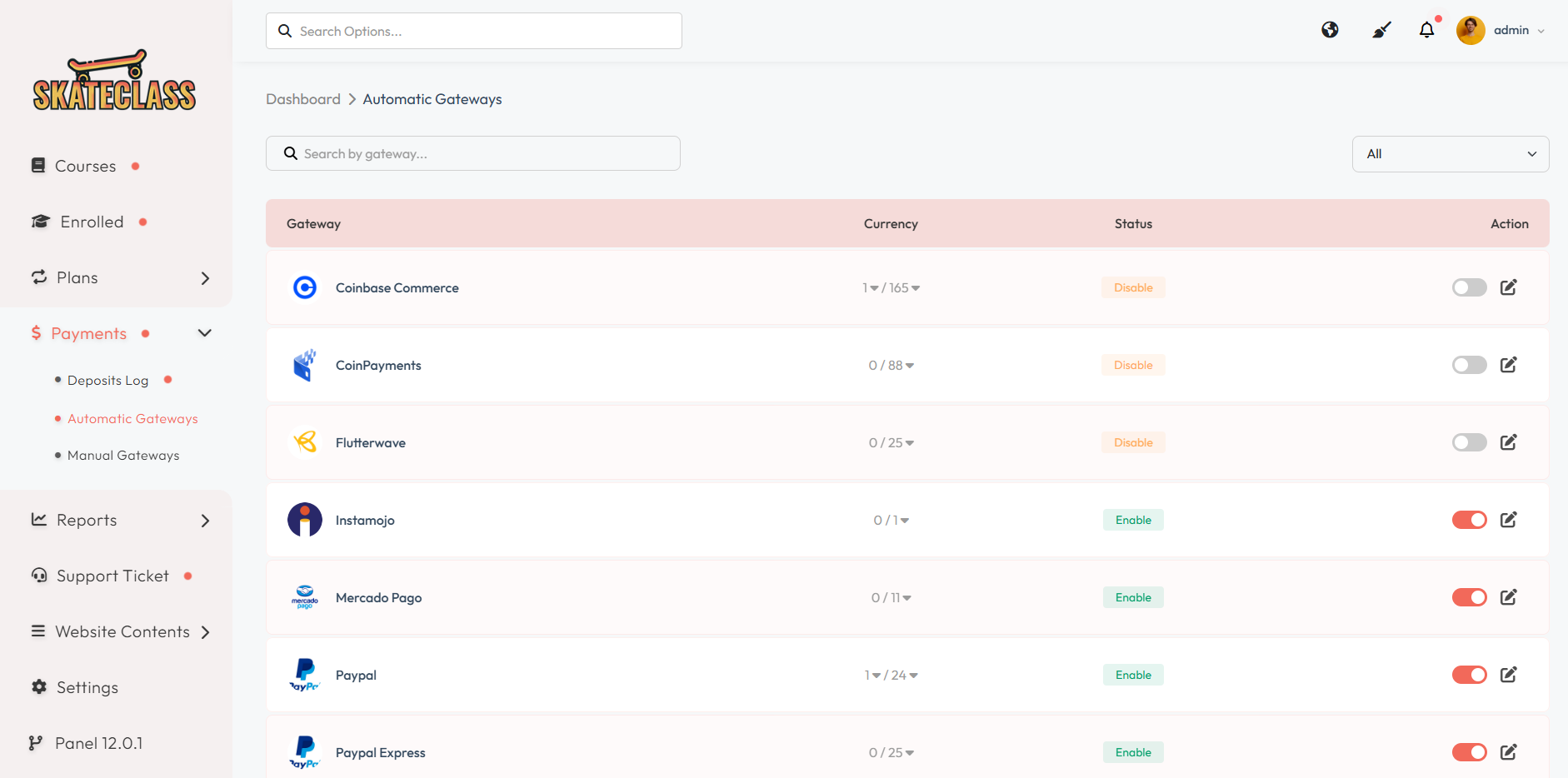Image resolution: width=1568 pixels, height=778 pixels.
Task: Disable the Instamojo gateway toggle
Action: click(1469, 520)
